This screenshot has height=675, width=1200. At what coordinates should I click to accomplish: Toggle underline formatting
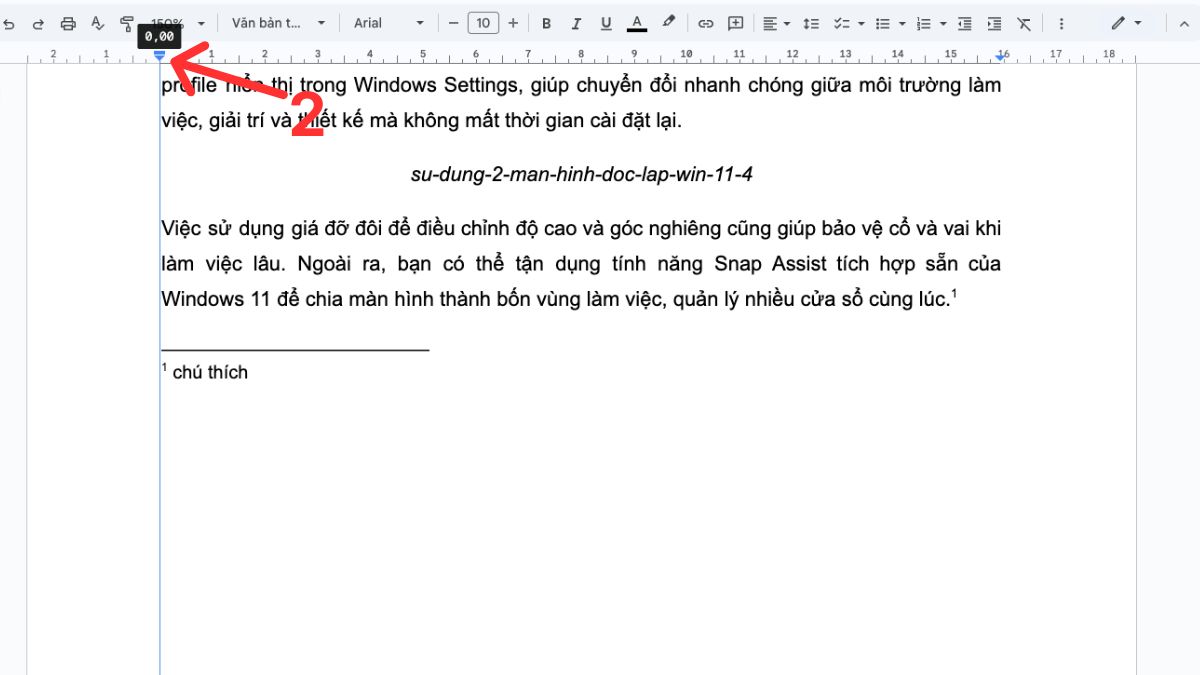tap(606, 23)
